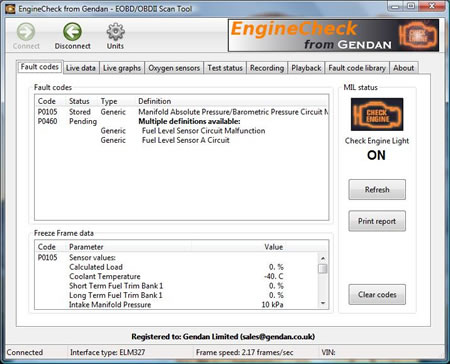Open the Test status tab
The height and width of the screenshot is (364, 450).
(x=225, y=68)
